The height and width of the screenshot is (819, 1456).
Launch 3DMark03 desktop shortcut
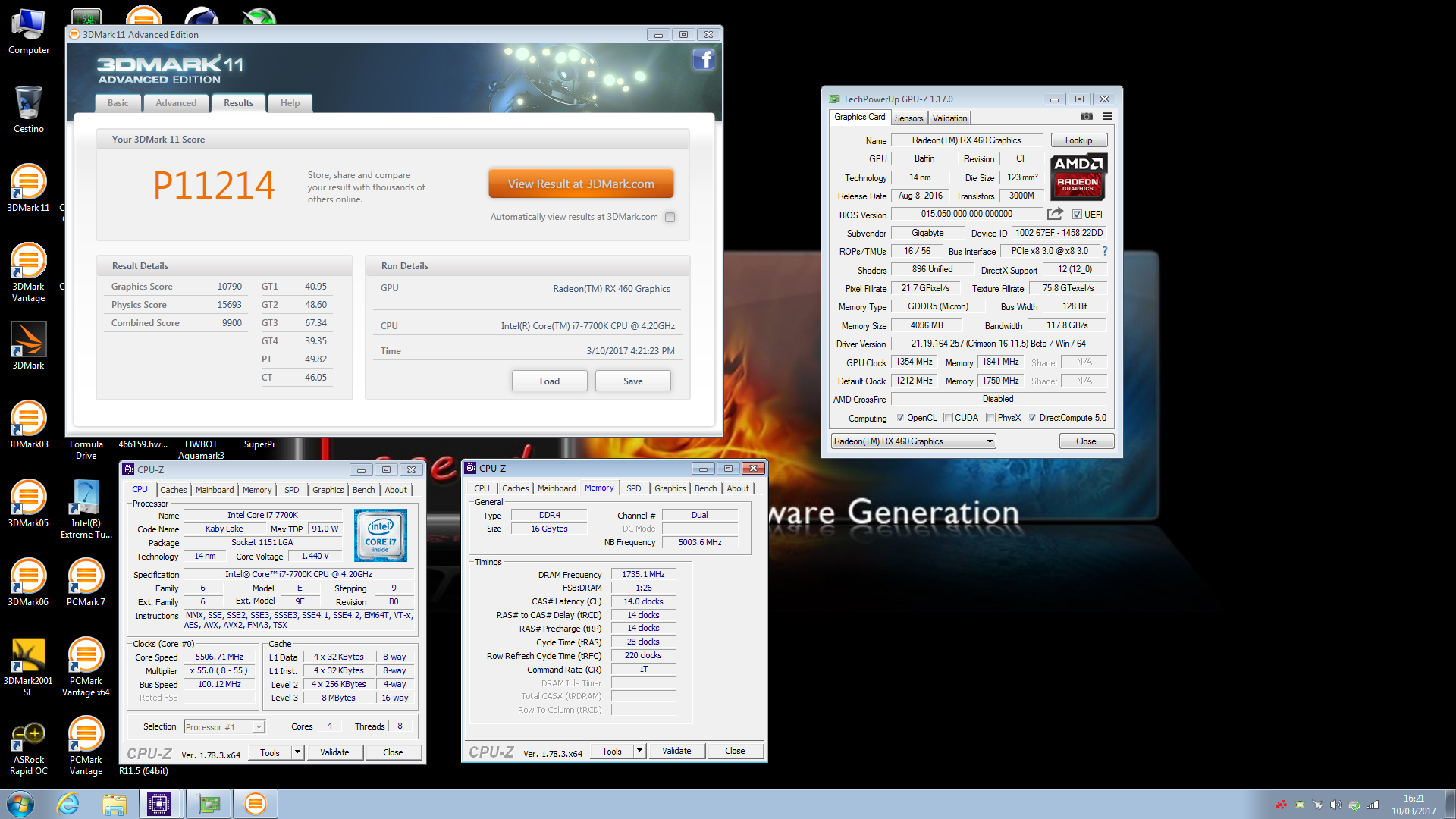(29, 425)
